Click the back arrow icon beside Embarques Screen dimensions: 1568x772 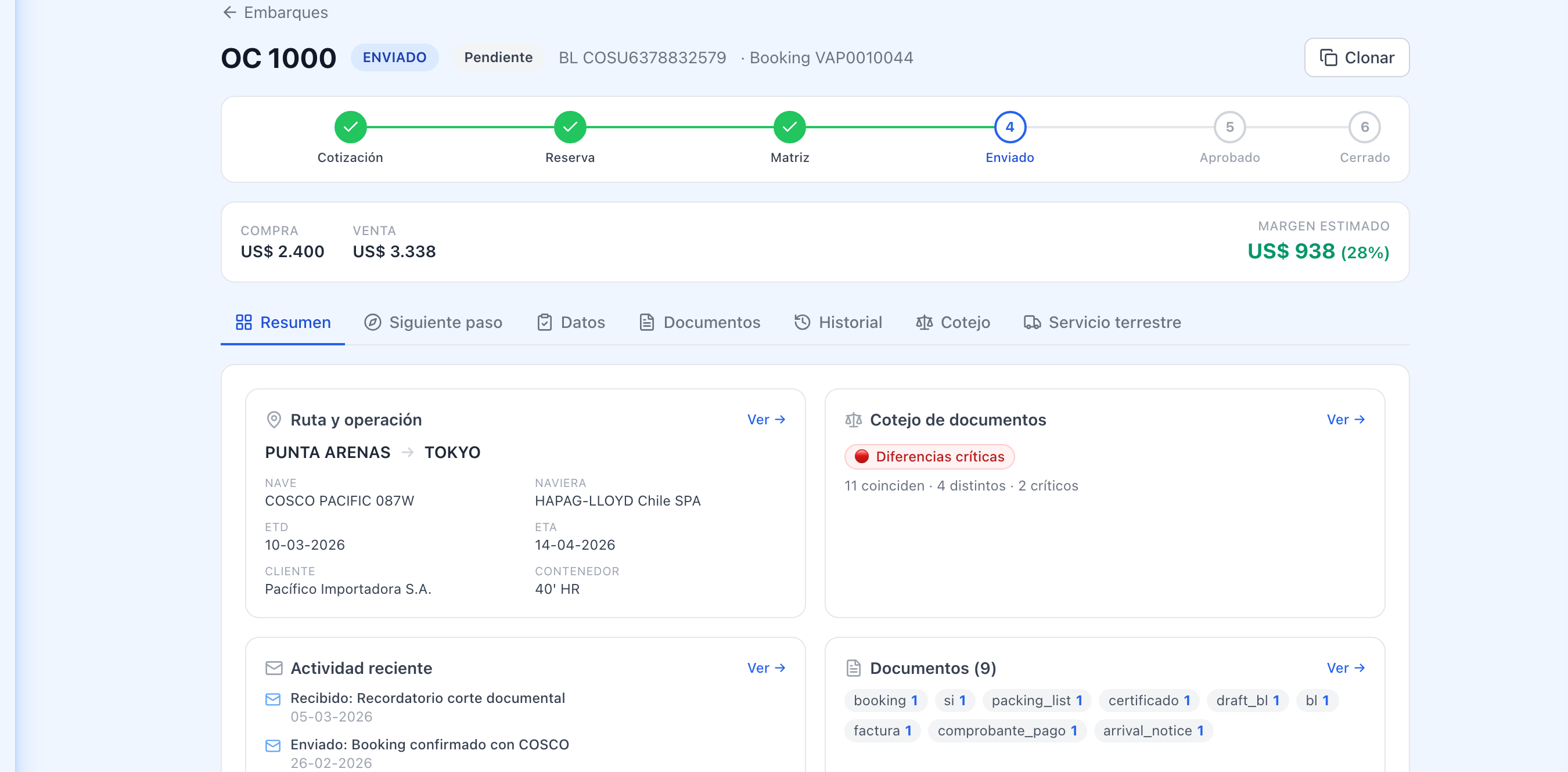click(x=229, y=12)
